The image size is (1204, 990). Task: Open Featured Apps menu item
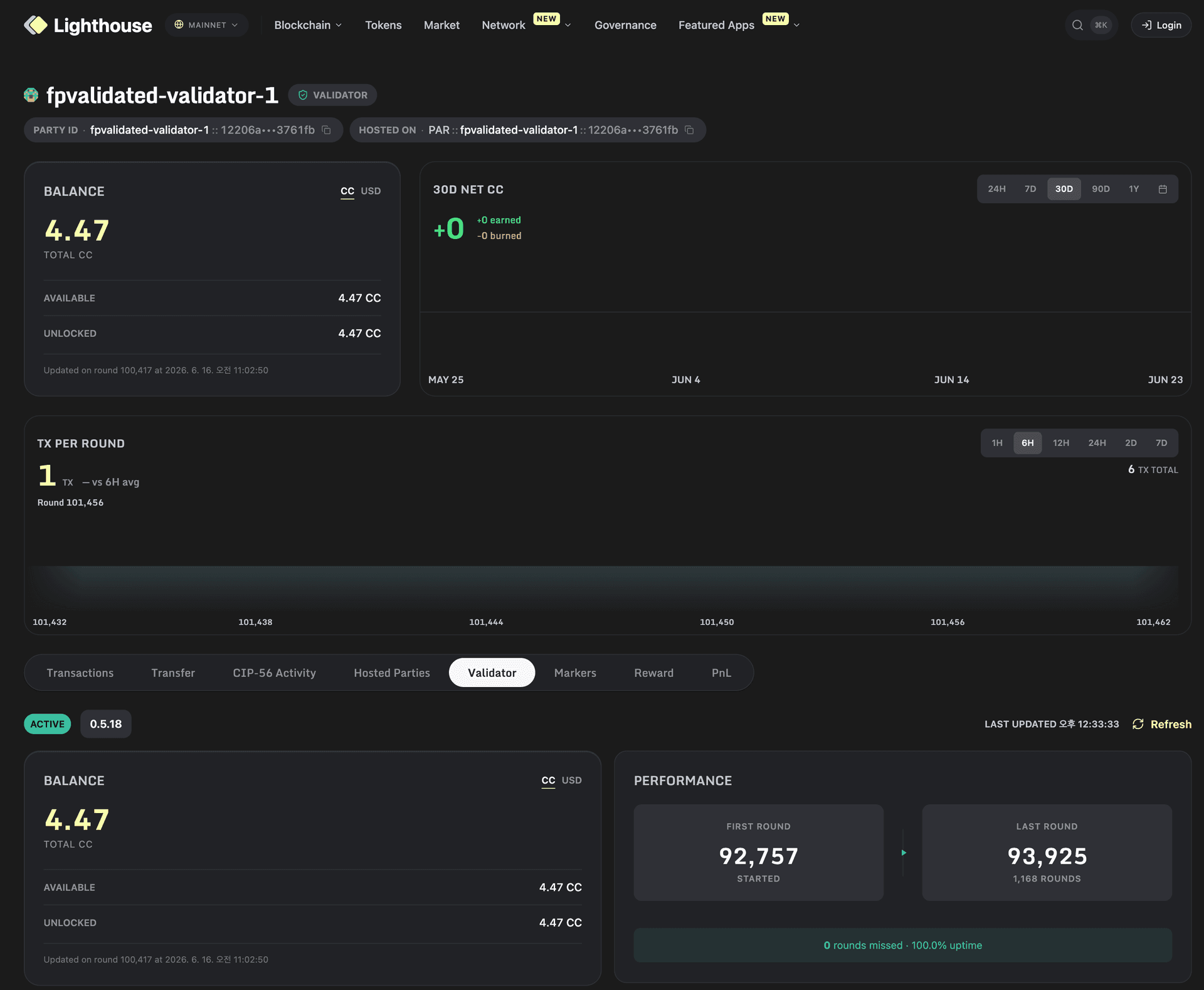tap(716, 25)
